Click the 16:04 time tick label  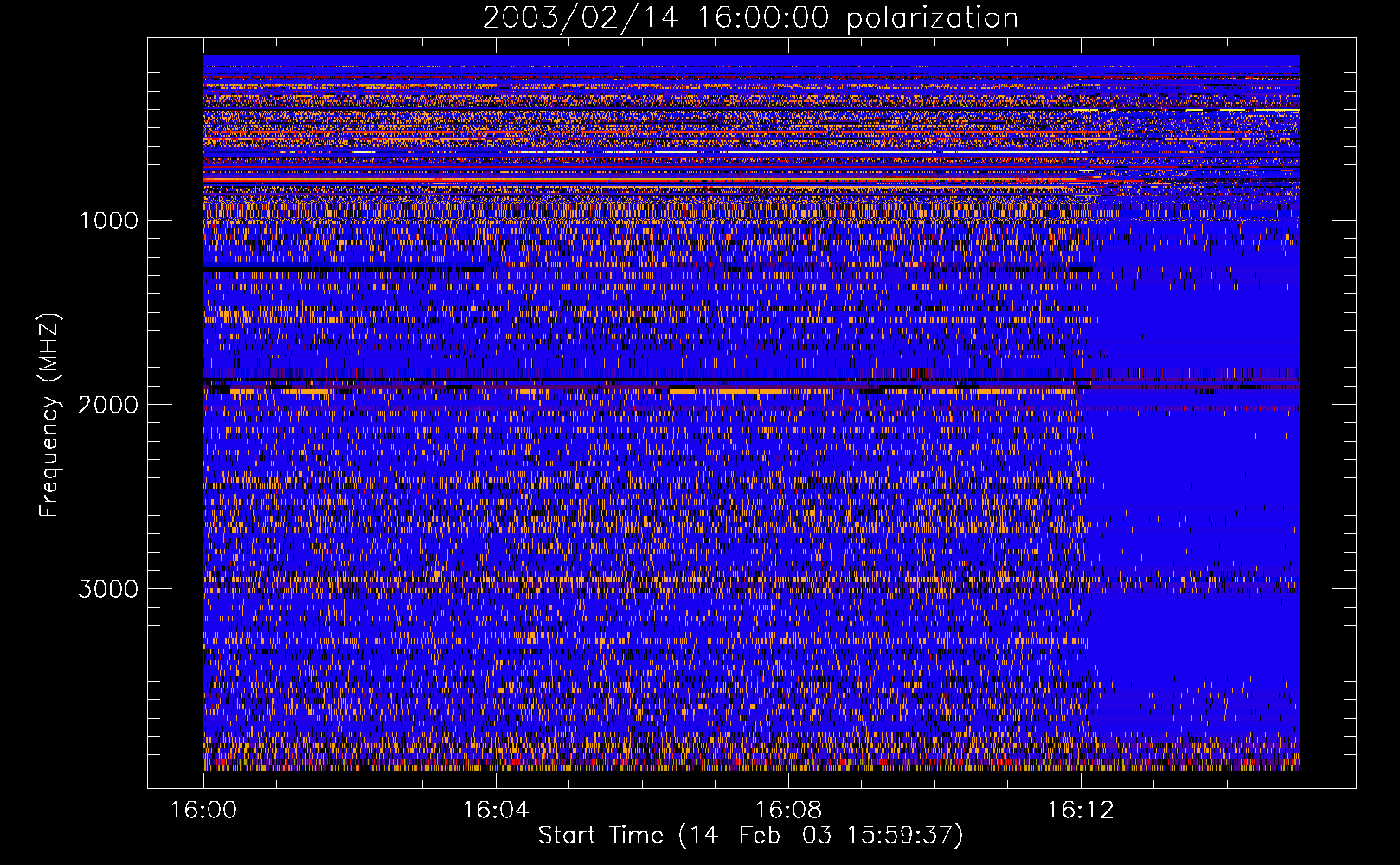496,811
